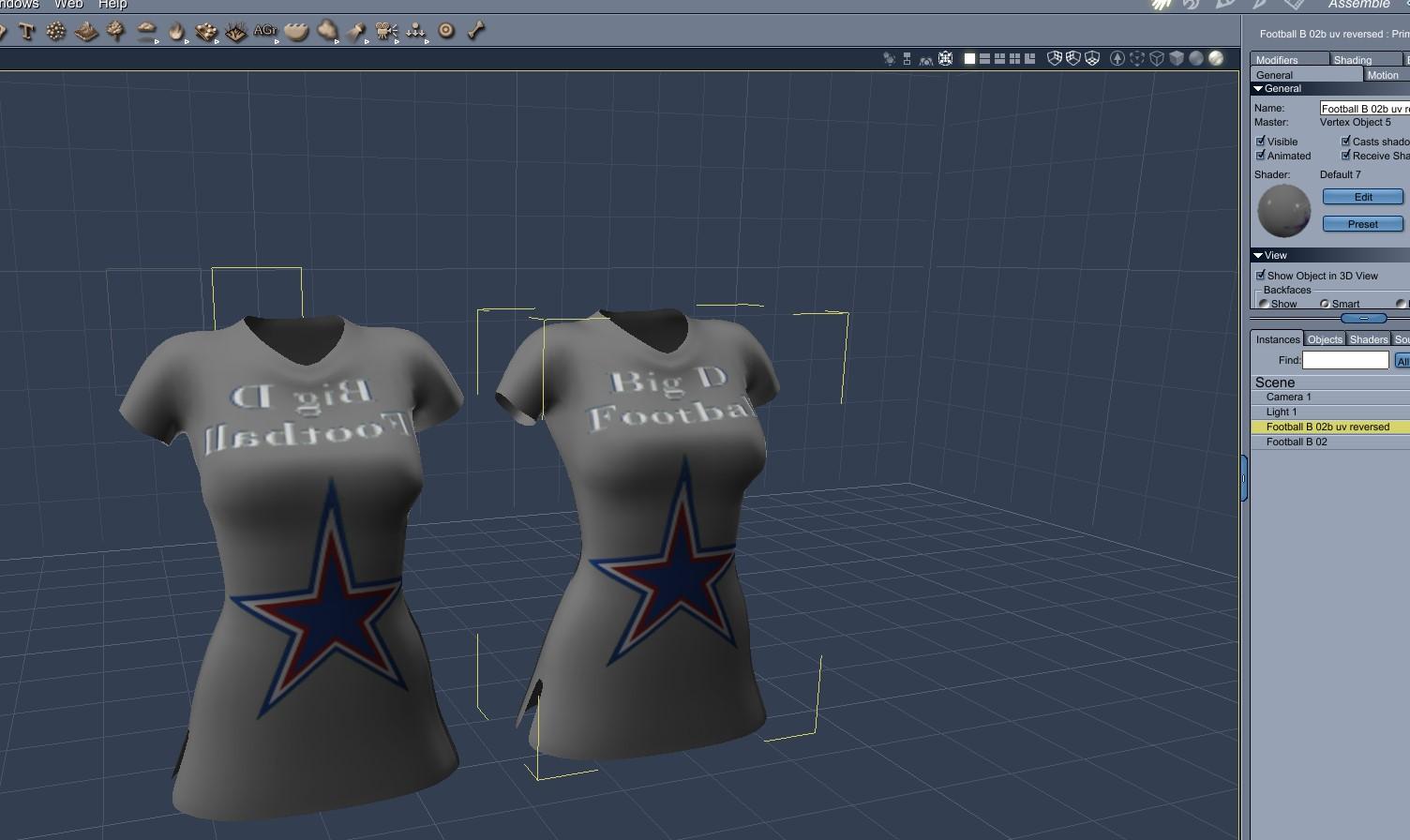Toggle the third working-box plane icon
Viewport: 1410px width, 840px height.
(x=1092, y=58)
